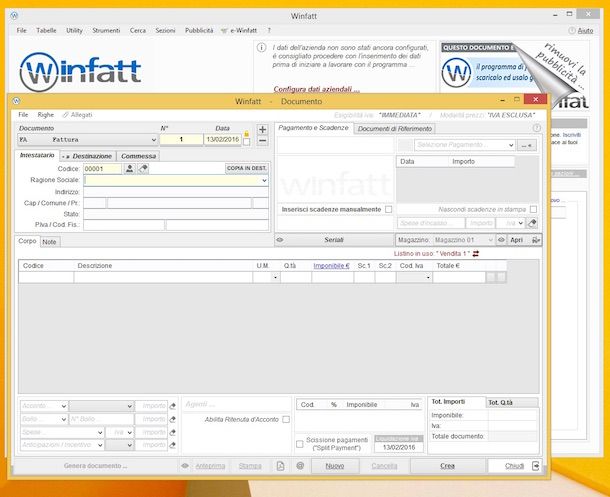Viewport: 610px width, 497px height.
Task: Click eye icon next to Magazzino dropdown
Action: [x=501, y=240]
